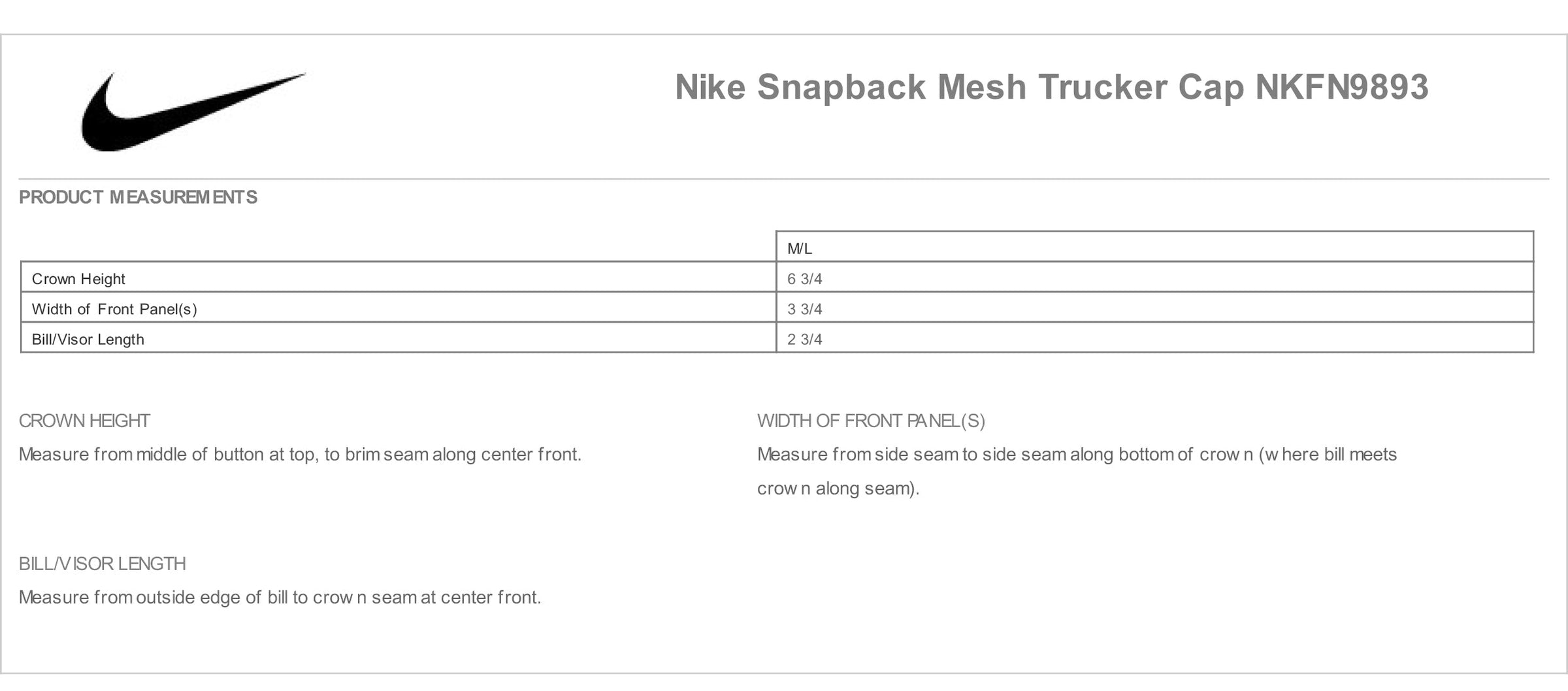Click the Bill/Visor Length value 2 3/4
The width and height of the screenshot is (1568, 691).
point(805,339)
